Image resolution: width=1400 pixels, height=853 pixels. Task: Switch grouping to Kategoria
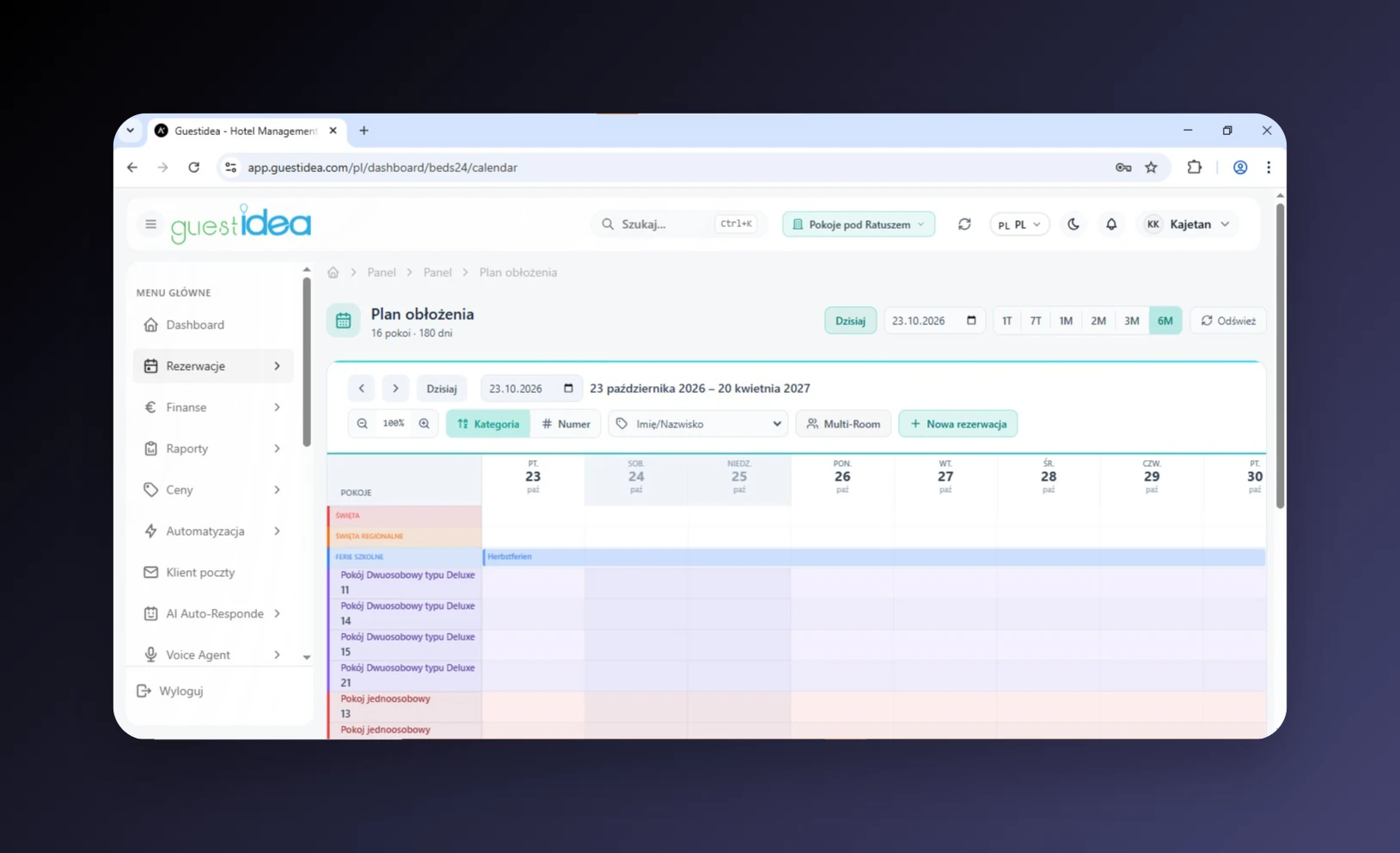[488, 424]
